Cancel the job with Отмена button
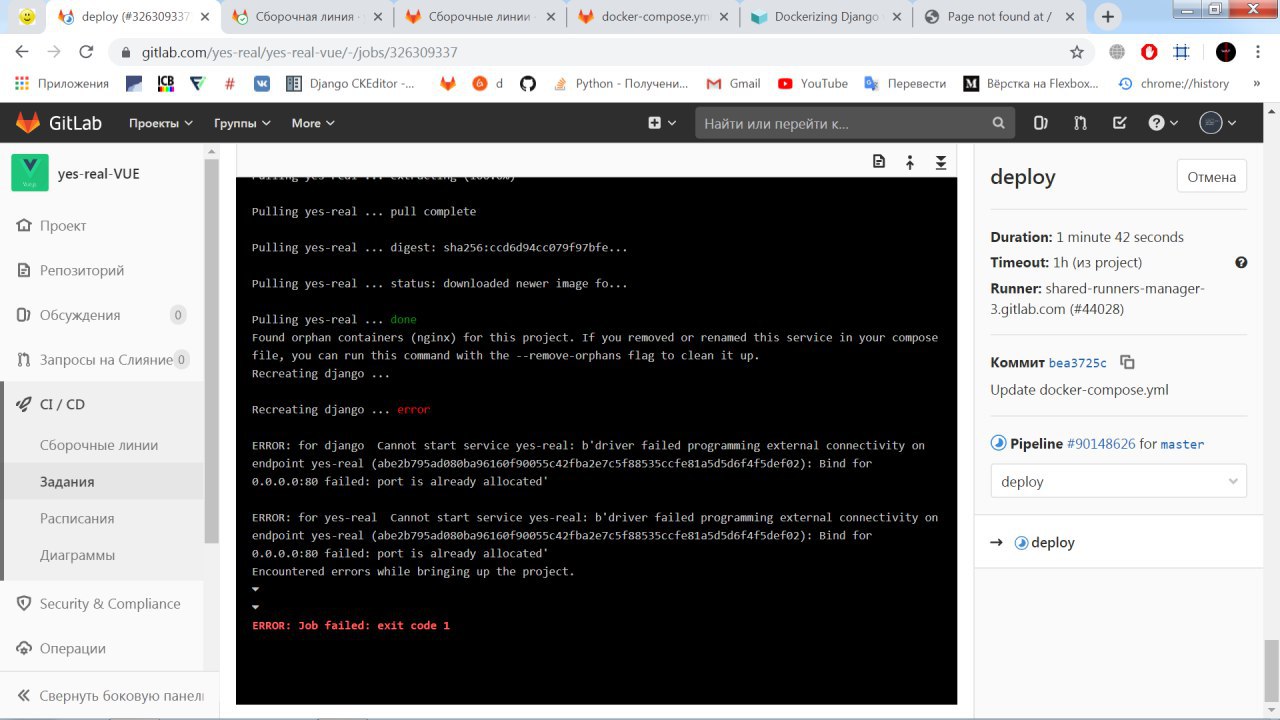Image resolution: width=1280 pixels, height=720 pixels. (1212, 177)
